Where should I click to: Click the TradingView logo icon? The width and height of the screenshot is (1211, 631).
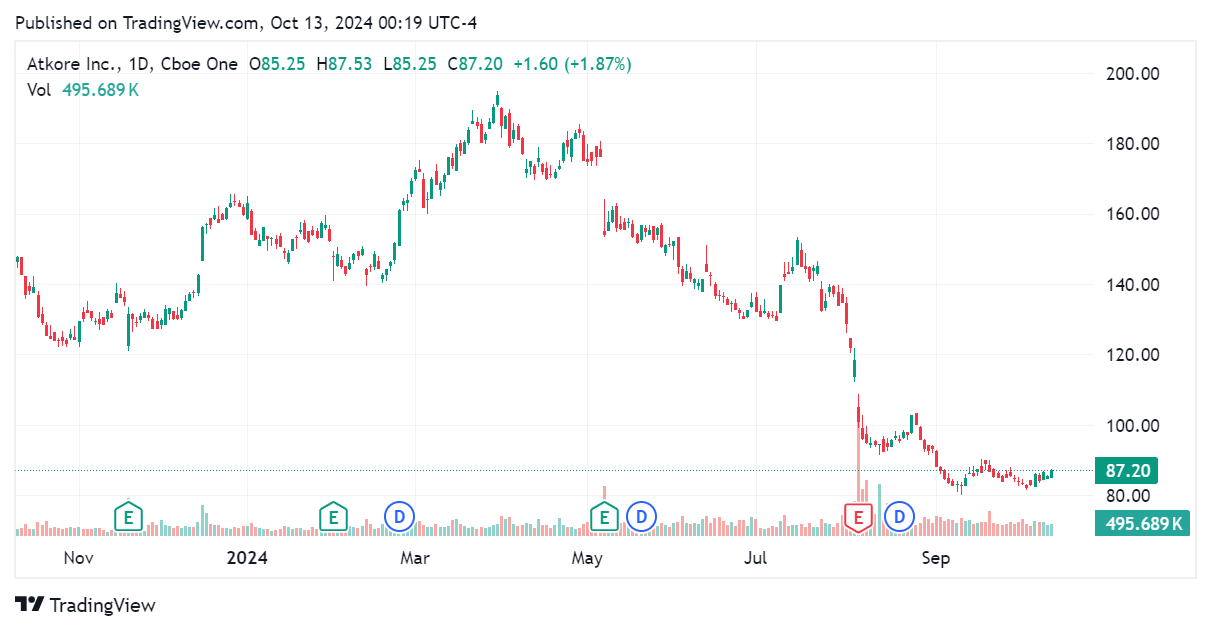(x=32, y=605)
